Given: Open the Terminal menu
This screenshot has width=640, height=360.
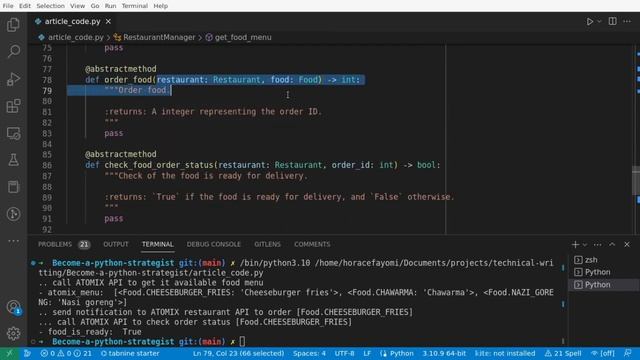Looking at the screenshot, I should (x=134, y=6).
